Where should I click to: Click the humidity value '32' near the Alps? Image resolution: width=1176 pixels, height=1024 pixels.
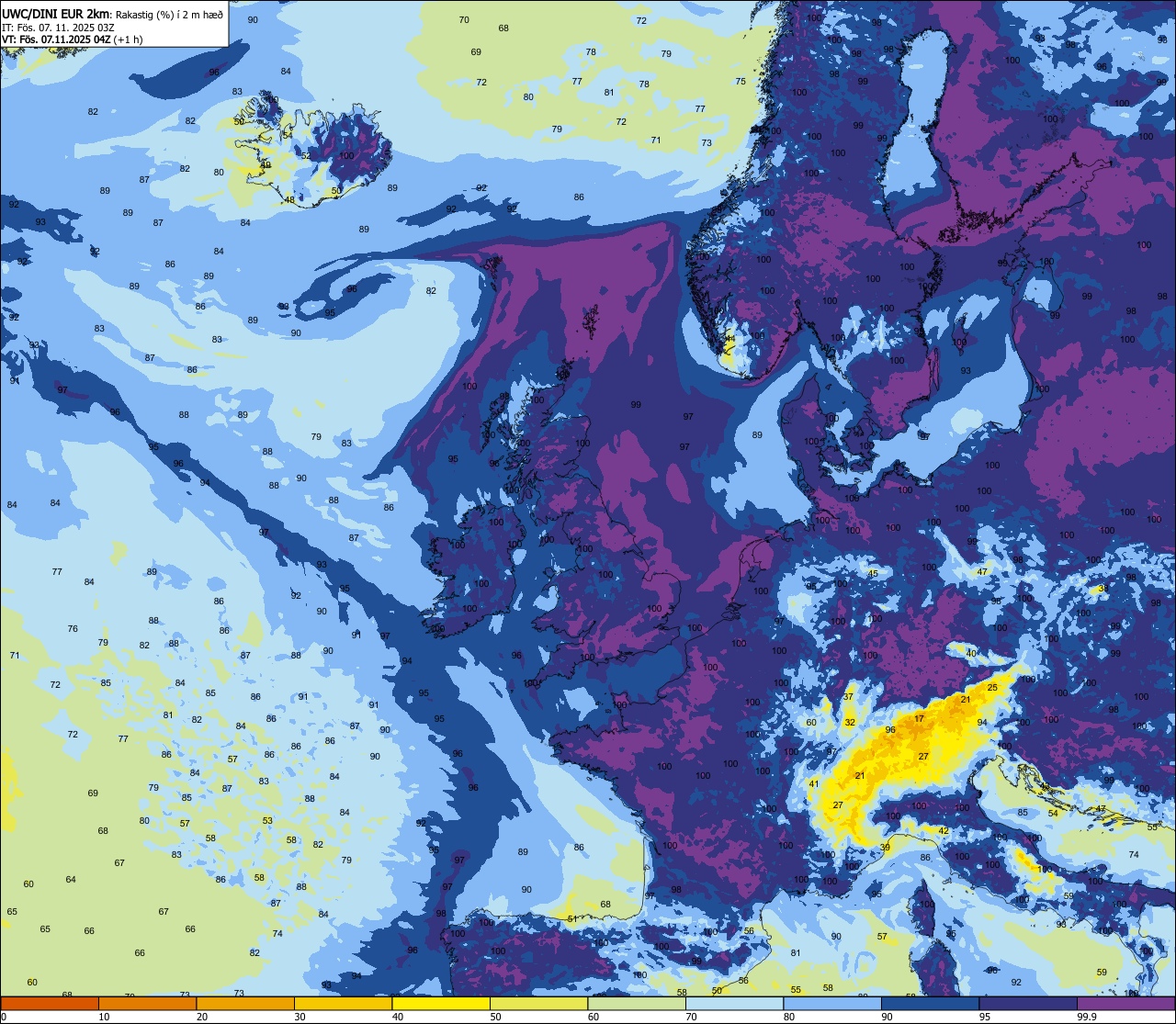tap(850, 722)
